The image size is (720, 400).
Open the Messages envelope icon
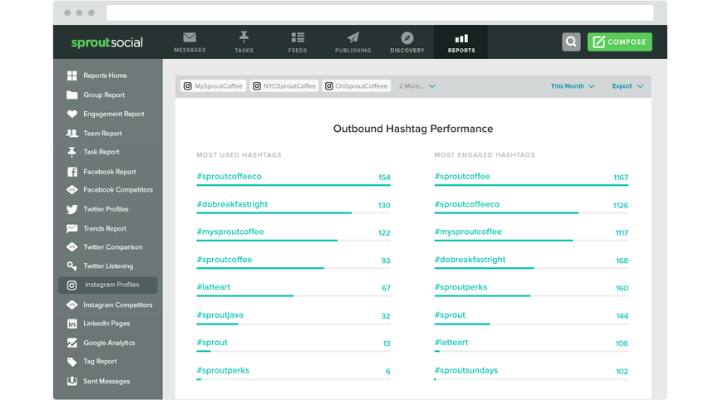[190, 38]
